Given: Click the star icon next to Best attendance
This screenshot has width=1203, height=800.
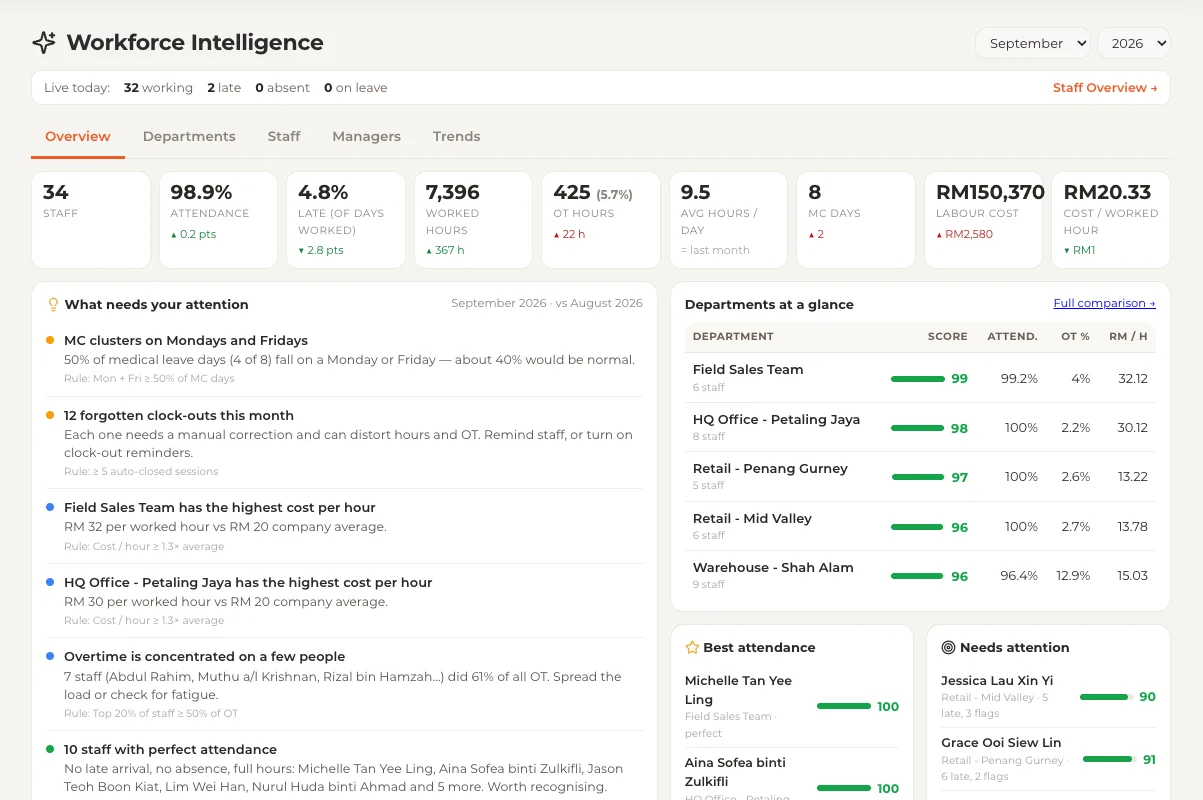Looking at the screenshot, I should tap(692, 647).
